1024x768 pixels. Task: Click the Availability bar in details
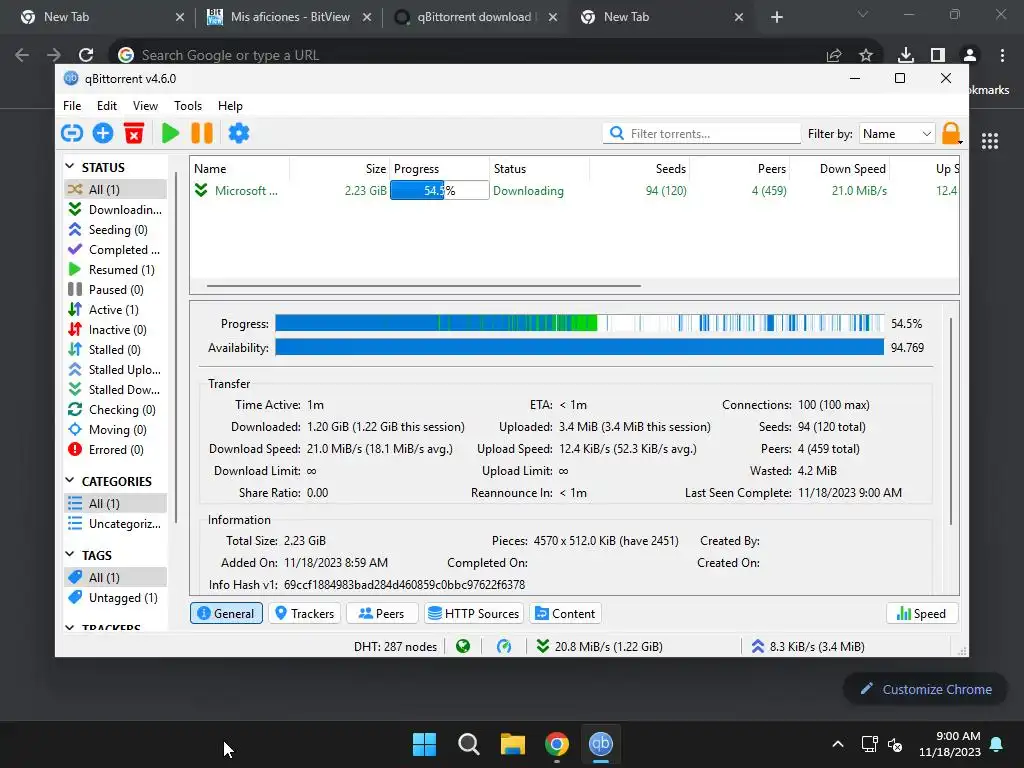(x=579, y=347)
